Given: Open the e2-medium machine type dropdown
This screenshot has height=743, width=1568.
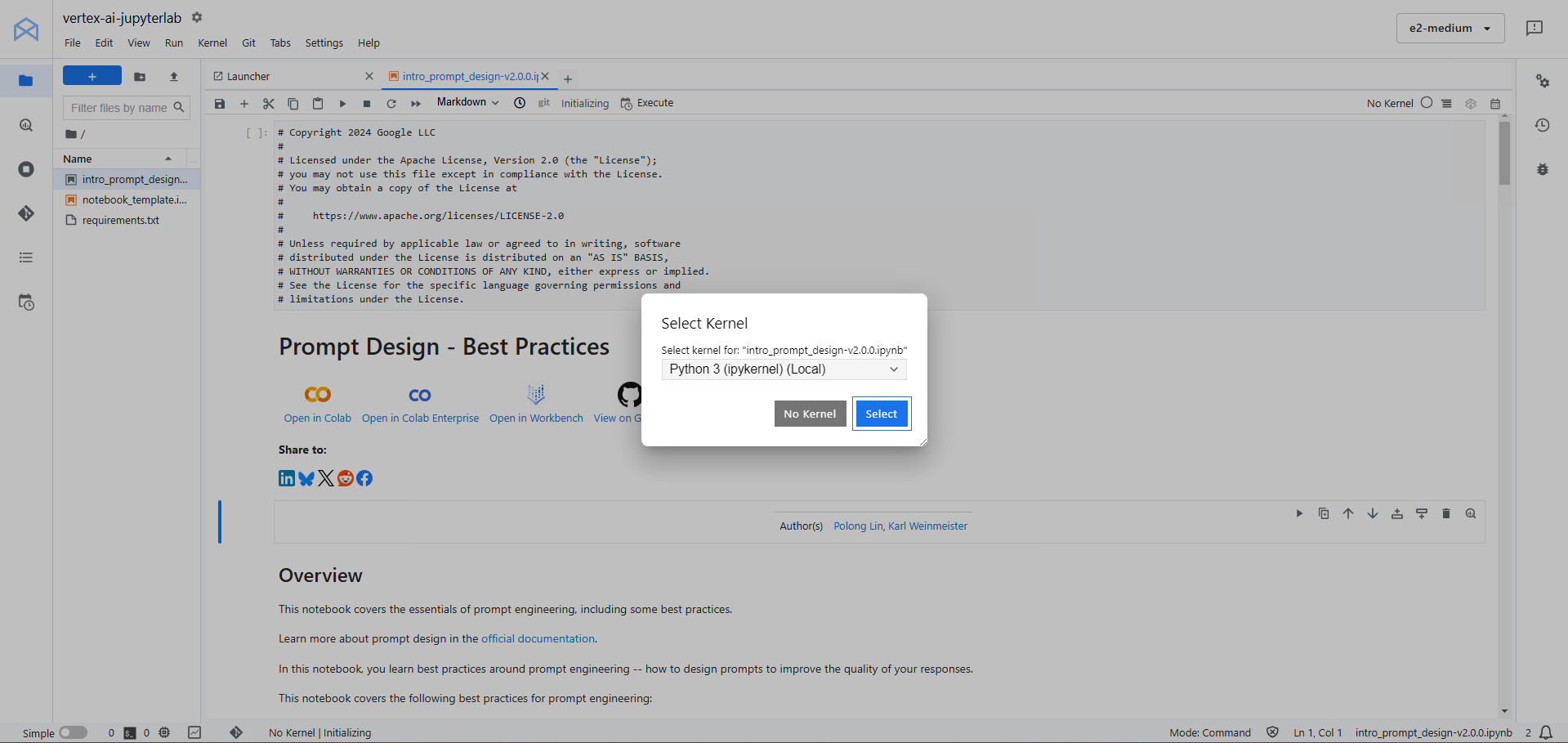Looking at the screenshot, I should pos(1450,28).
